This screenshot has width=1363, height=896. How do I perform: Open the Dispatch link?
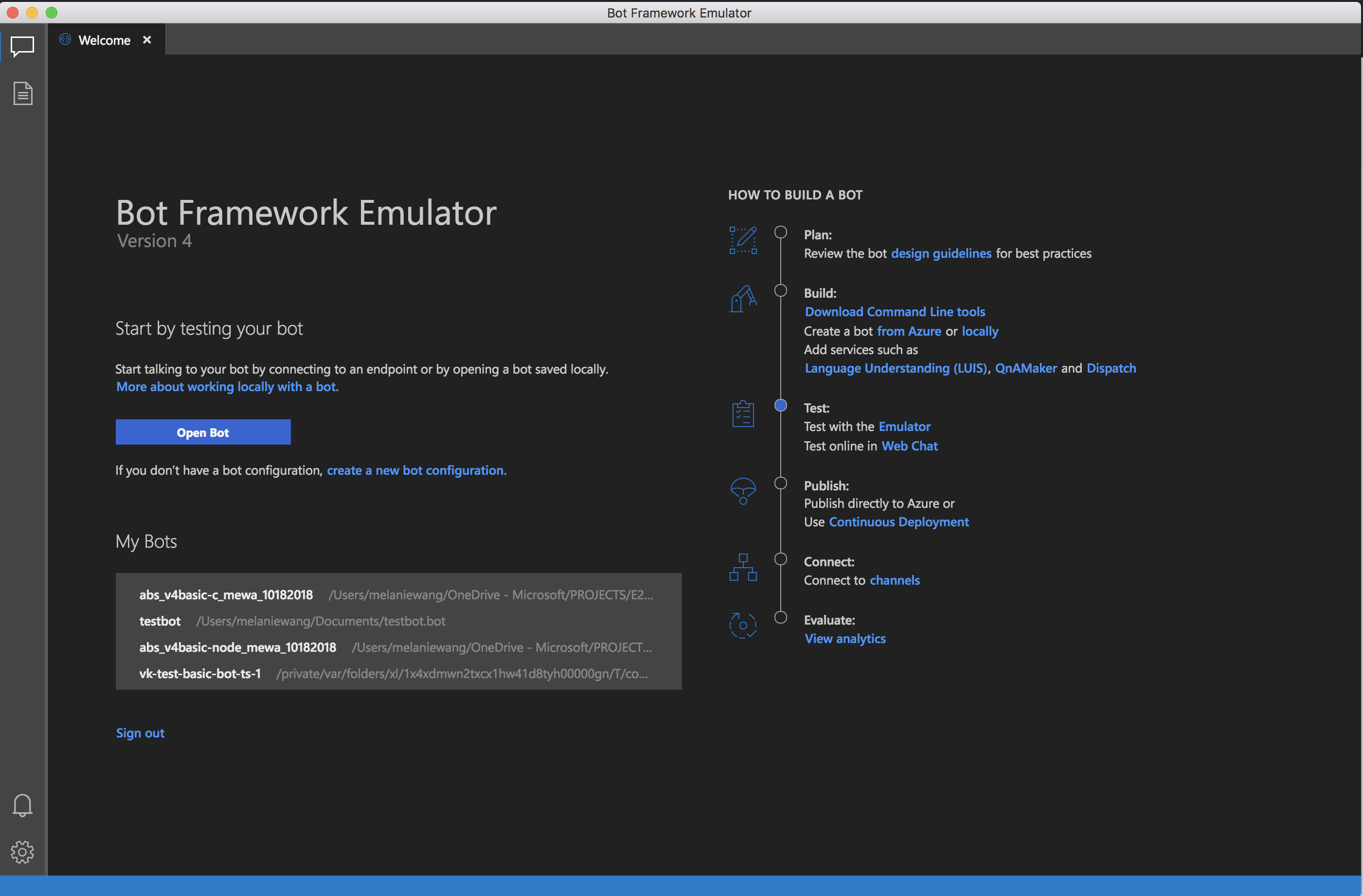coord(1111,368)
